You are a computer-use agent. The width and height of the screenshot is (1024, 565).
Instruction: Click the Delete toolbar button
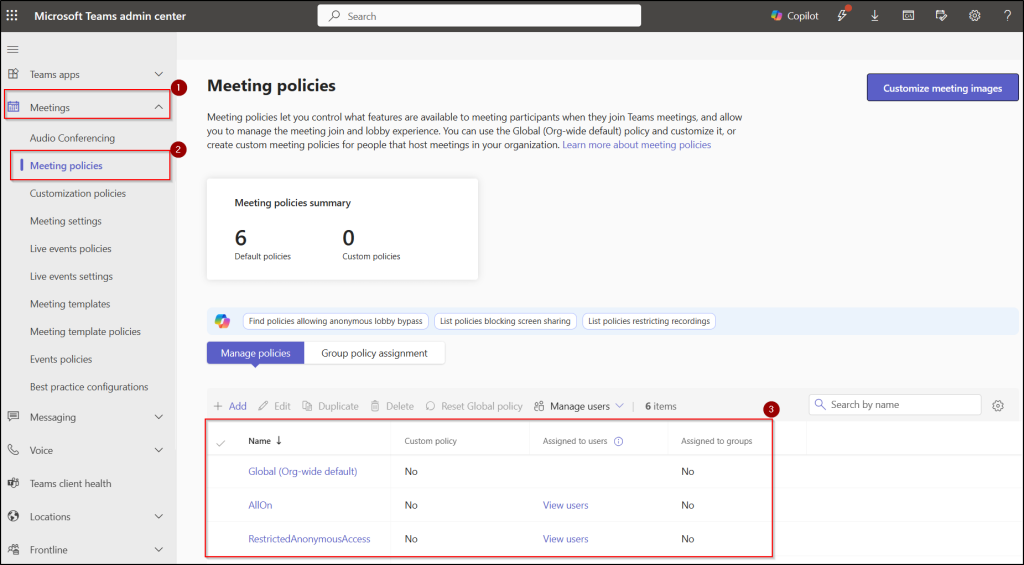tap(392, 406)
